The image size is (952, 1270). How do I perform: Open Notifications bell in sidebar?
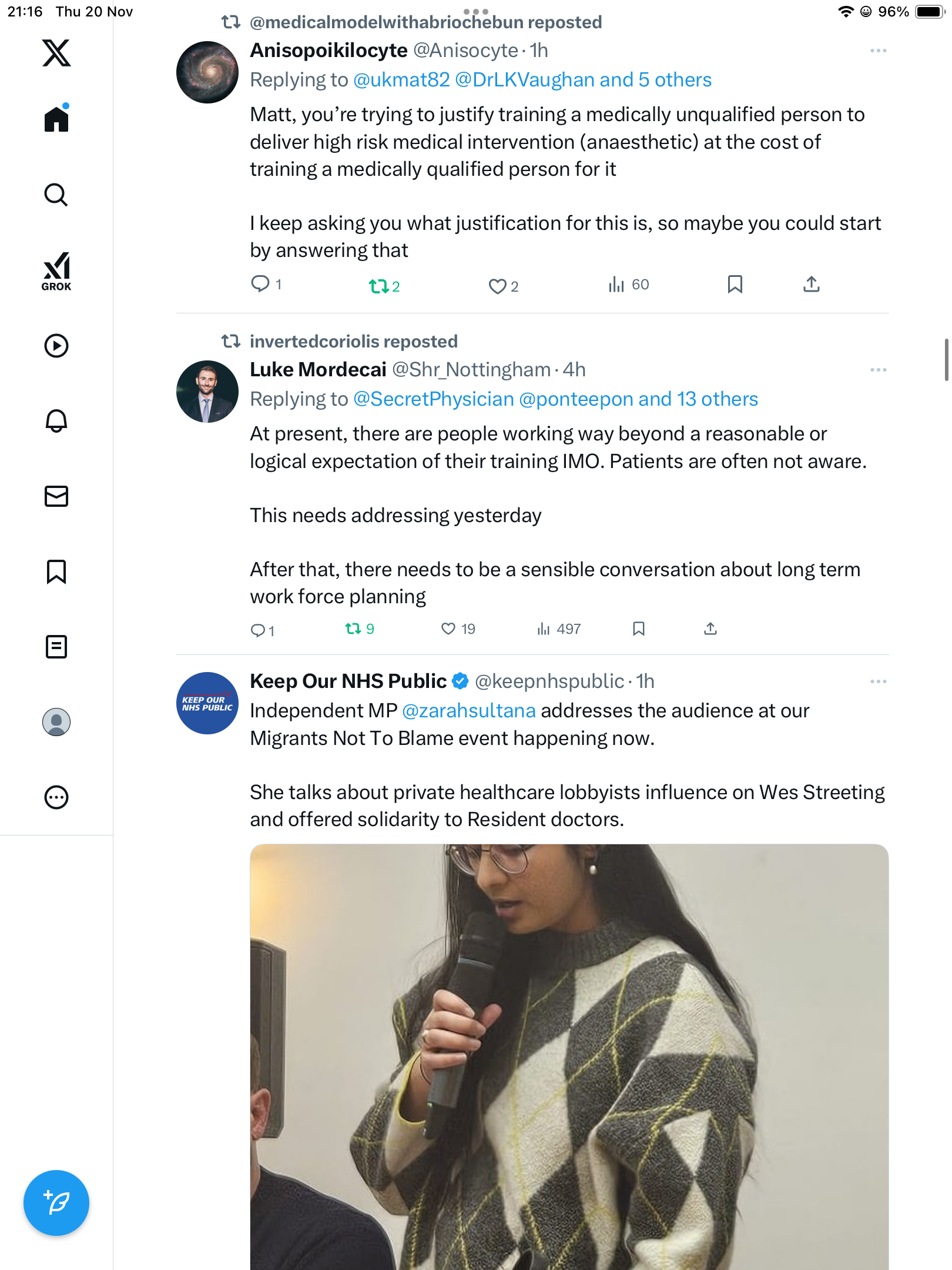pos(56,421)
